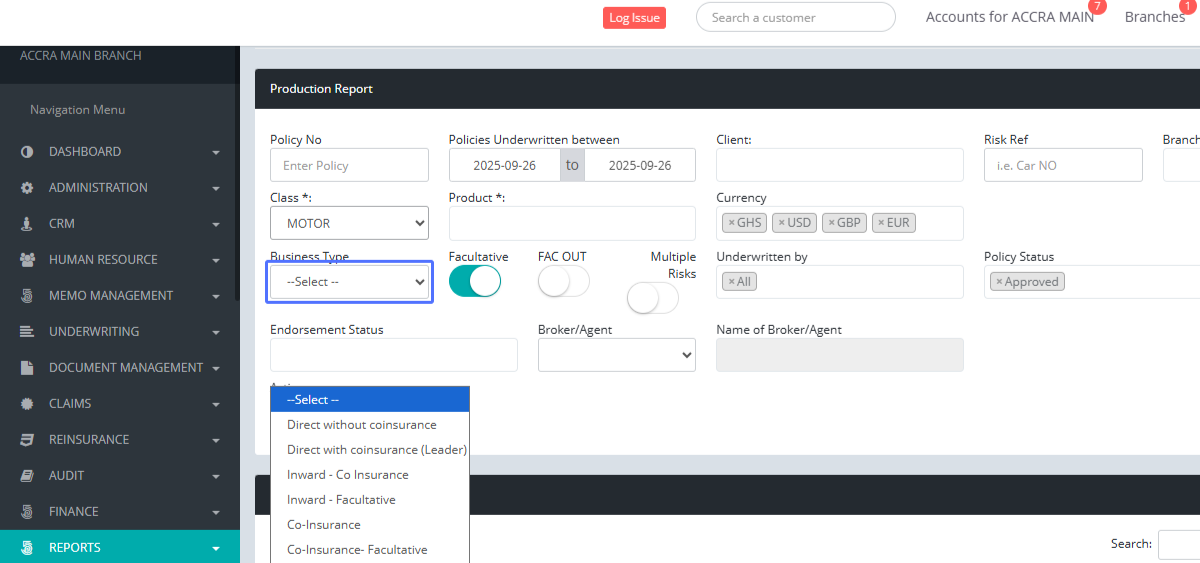Click the Underwriting list icon
Viewport: 1200px width, 563px height.
point(27,332)
